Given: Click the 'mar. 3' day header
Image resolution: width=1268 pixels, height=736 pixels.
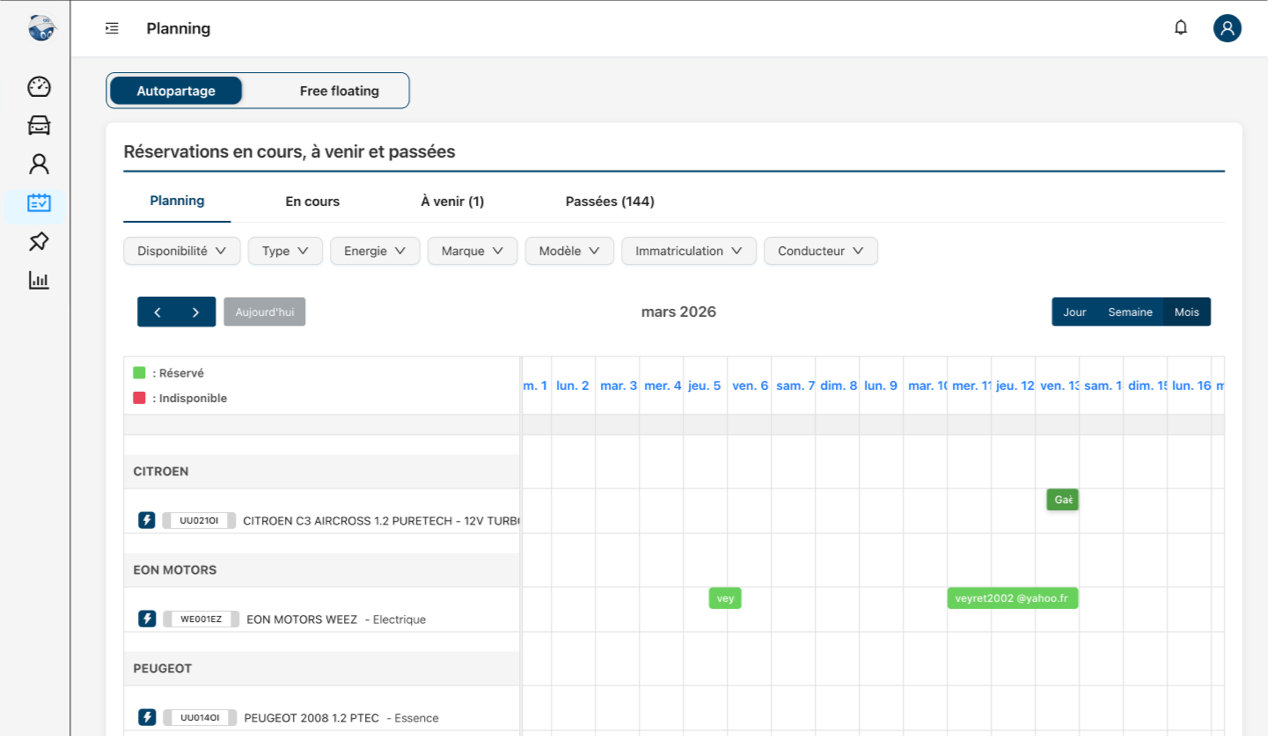Looking at the screenshot, I should [618, 385].
